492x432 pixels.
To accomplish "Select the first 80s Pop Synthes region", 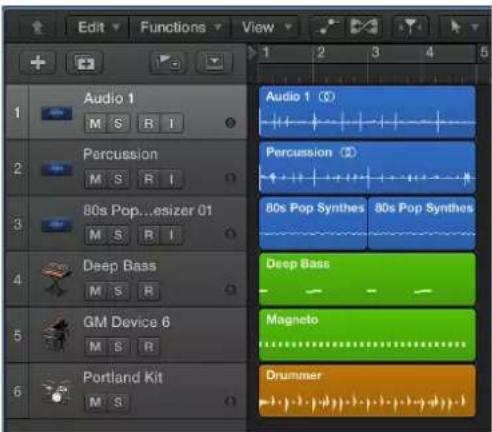I will click(x=313, y=224).
